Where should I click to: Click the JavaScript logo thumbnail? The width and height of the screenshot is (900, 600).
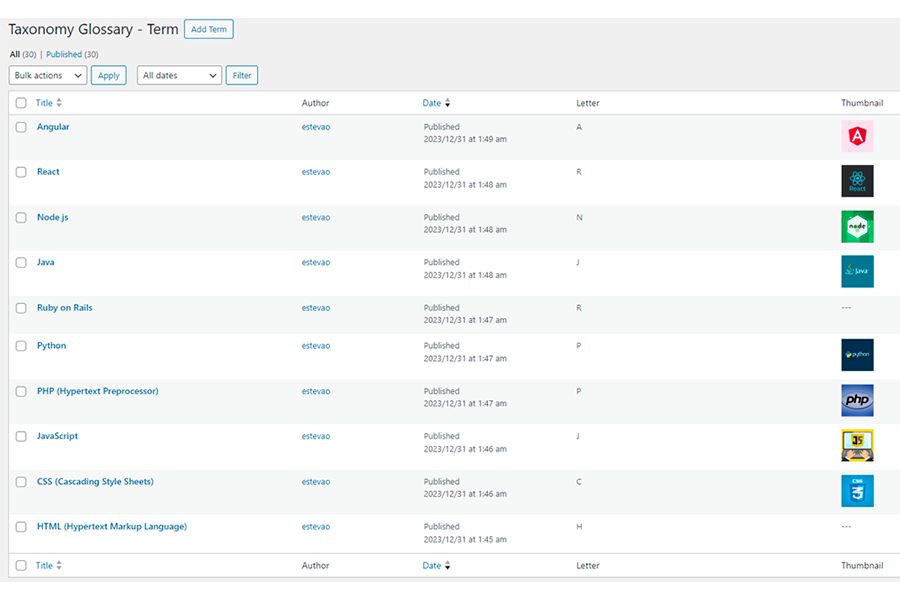[857, 445]
